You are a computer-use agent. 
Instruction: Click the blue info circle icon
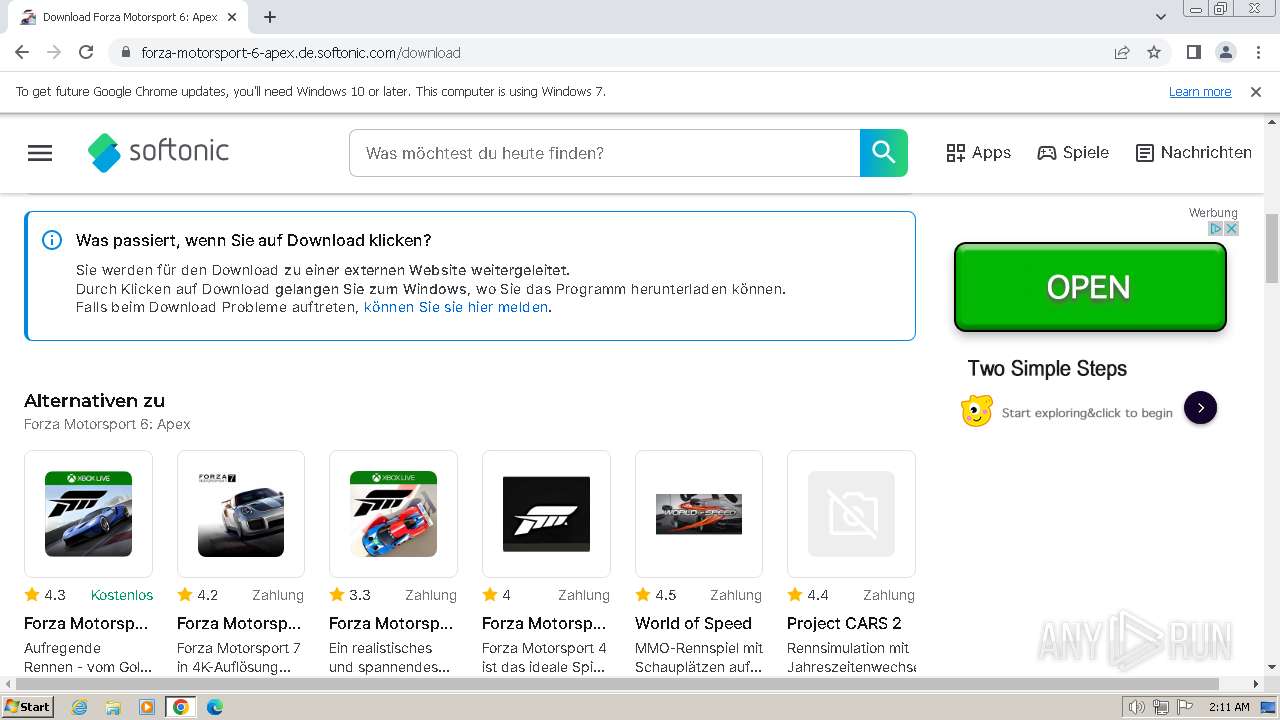[x=52, y=240]
